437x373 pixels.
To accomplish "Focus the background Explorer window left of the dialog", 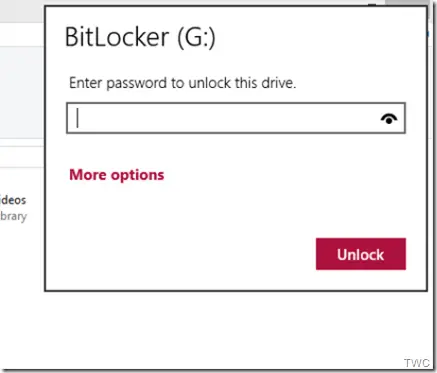I will coord(21,100).
